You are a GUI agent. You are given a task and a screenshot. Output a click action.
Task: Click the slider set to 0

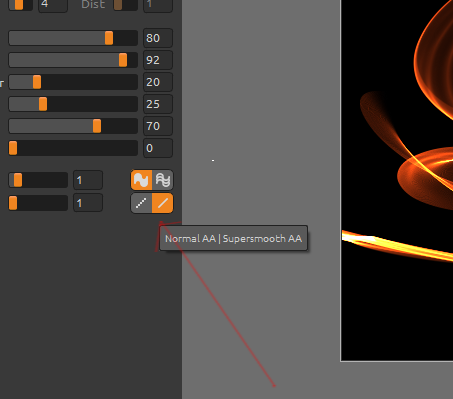tap(73, 148)
